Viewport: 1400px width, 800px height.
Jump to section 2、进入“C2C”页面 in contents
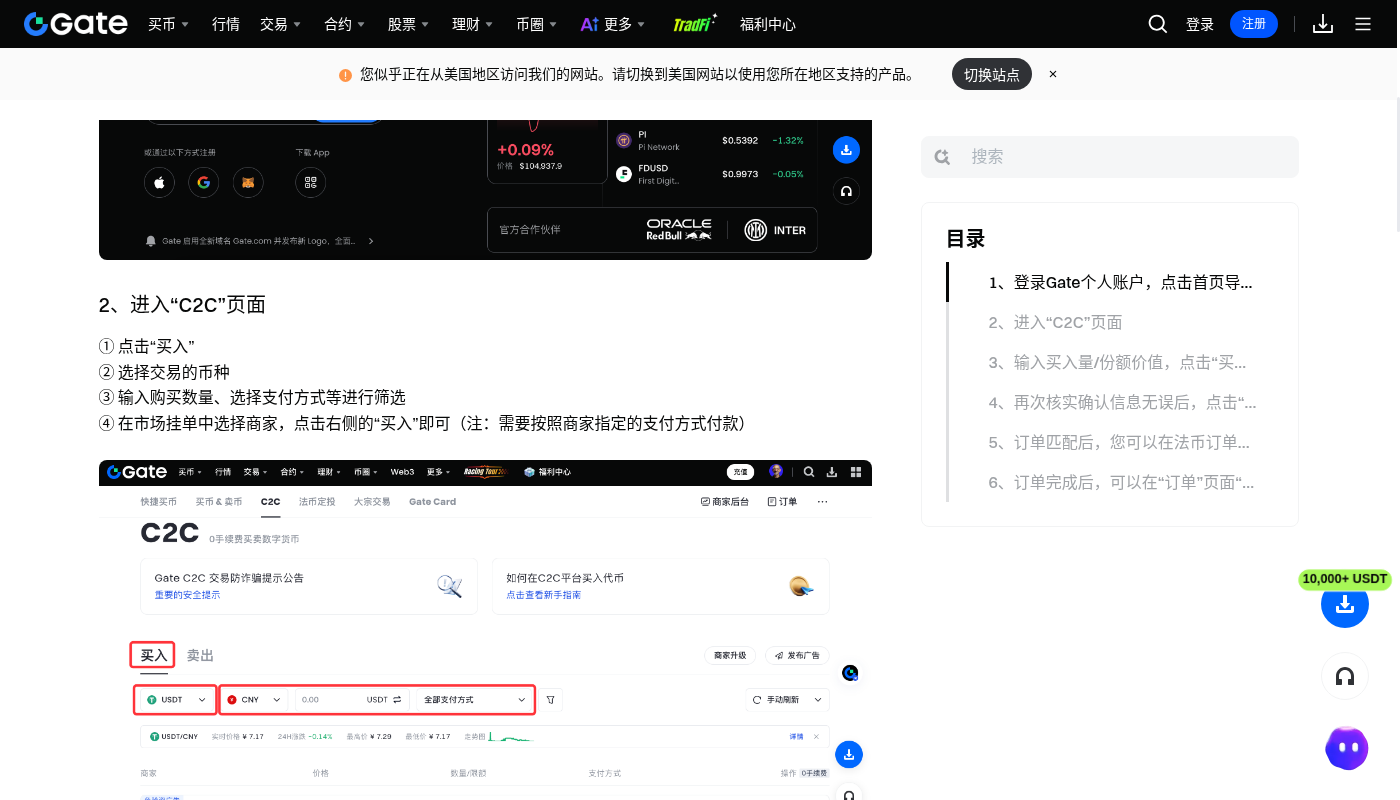(x=1055, y=322)
